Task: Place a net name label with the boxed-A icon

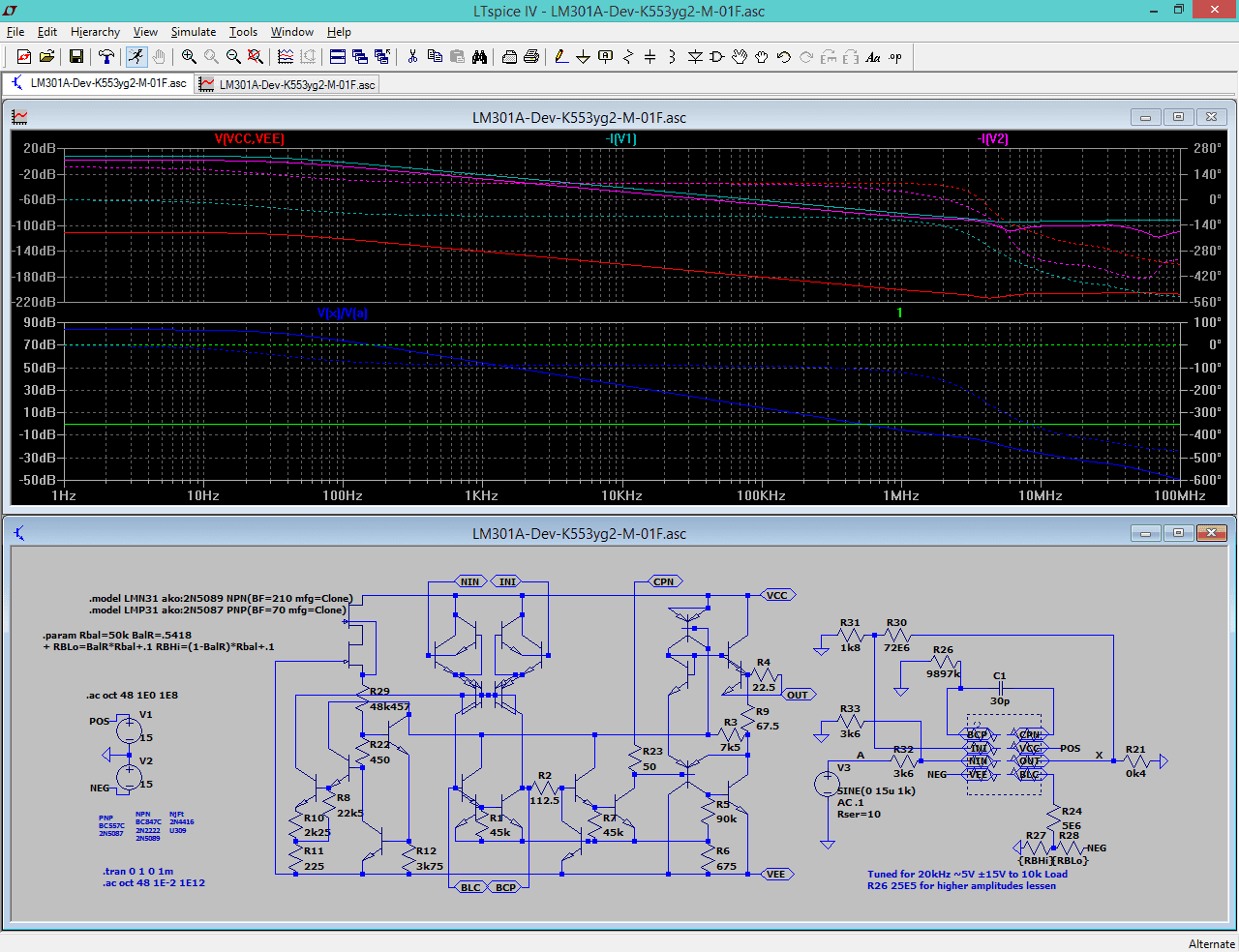Action: 605,56
